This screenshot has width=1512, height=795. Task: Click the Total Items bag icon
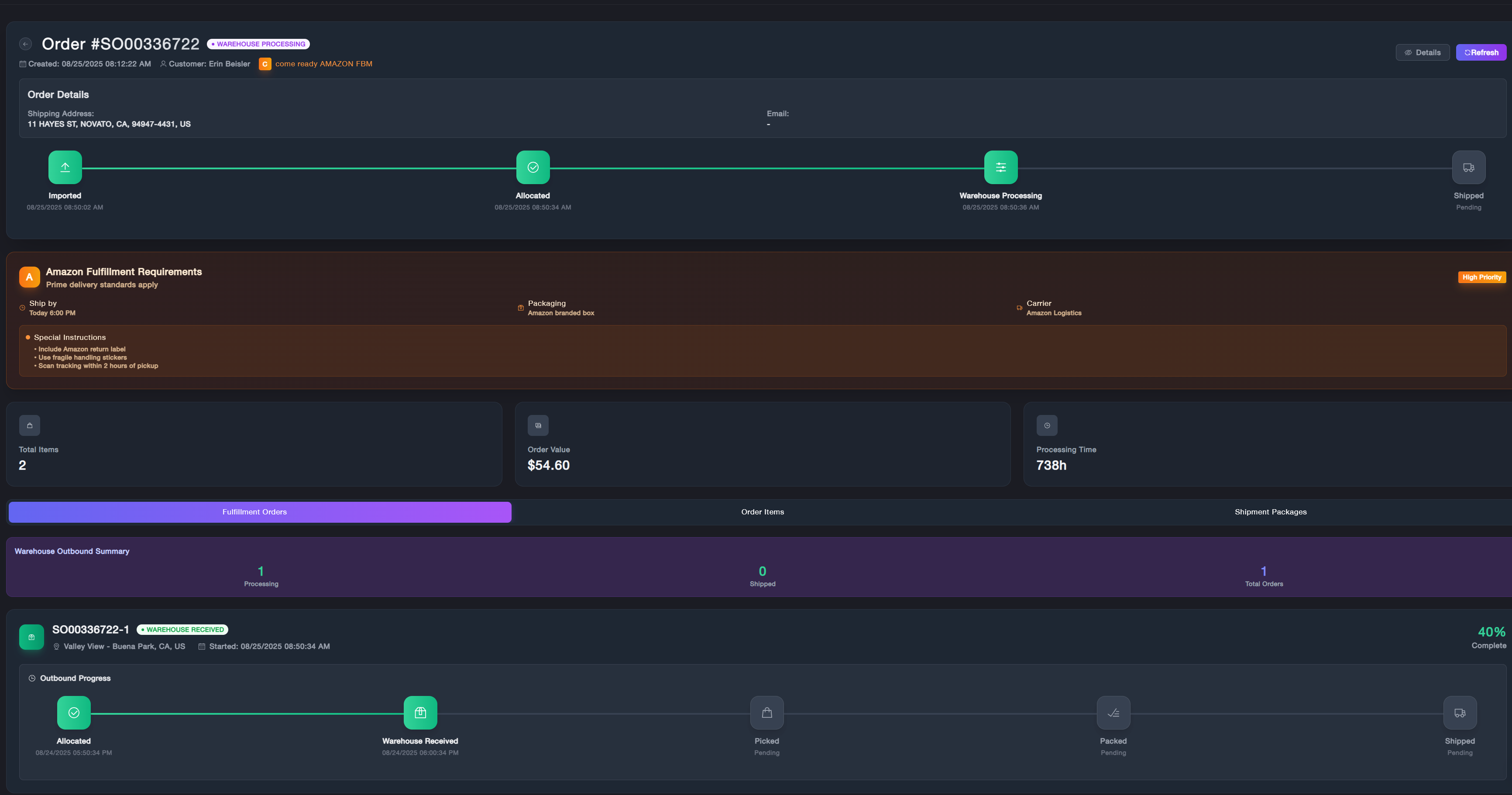[x=29, y=425]
